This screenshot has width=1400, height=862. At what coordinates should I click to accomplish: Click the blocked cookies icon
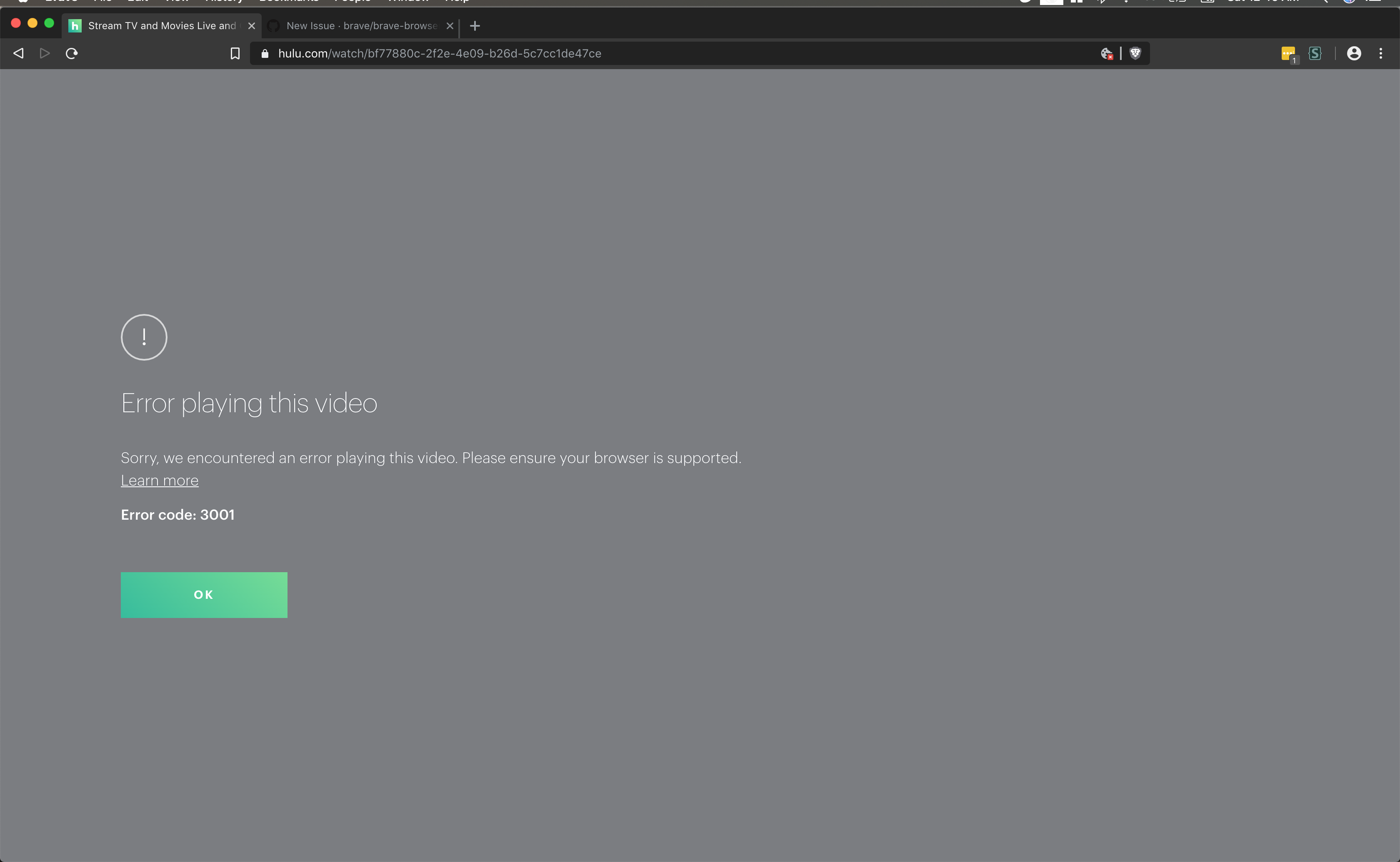pyautogui.click(x=1106, y=54)
